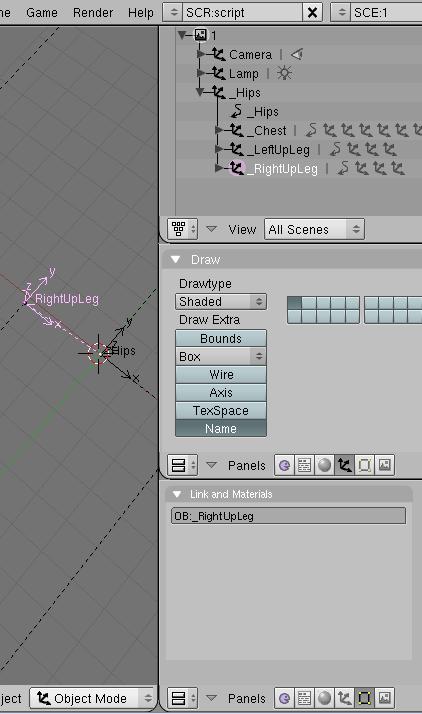Delete the SCR:script screen with X button
422x714 pixels.
click(312, 13)
